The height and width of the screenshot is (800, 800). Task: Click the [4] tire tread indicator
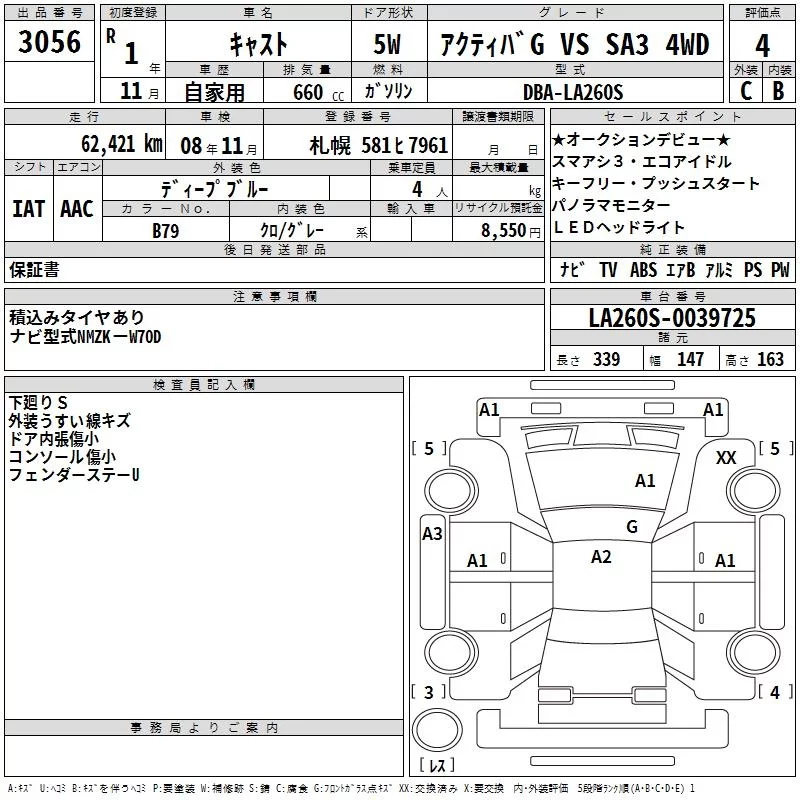click(x=774, y=692)
